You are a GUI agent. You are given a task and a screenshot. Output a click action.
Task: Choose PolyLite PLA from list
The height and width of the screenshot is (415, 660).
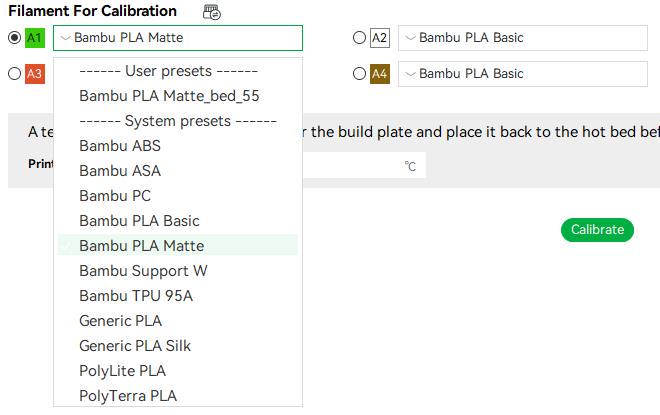click(178, 371)
